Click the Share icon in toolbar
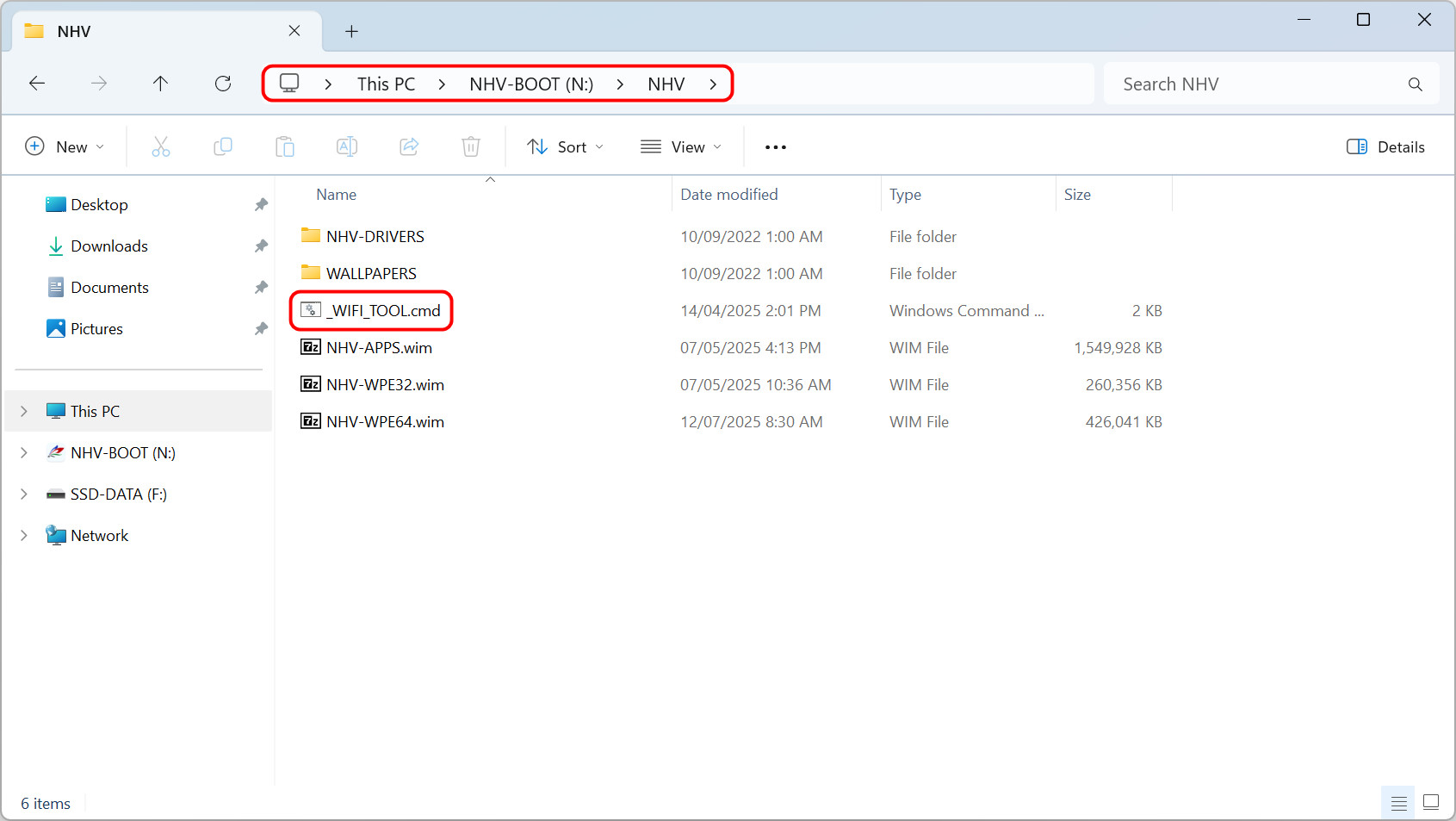 pyautogui.click(x=409, y=147)
